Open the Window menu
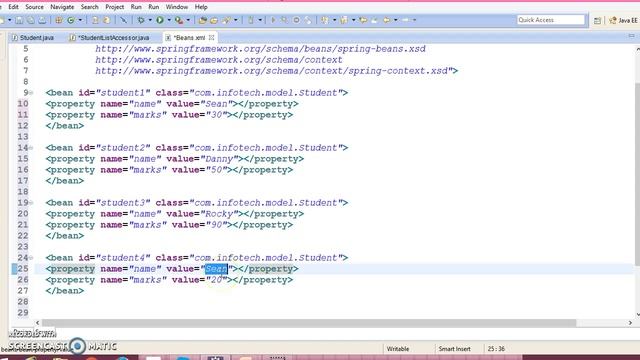This screenshot has height=360, width=640. 177,7
